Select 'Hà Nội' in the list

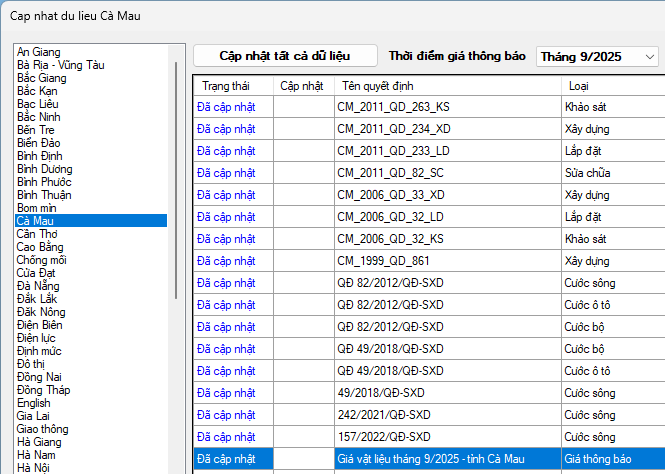click(33, 467)
